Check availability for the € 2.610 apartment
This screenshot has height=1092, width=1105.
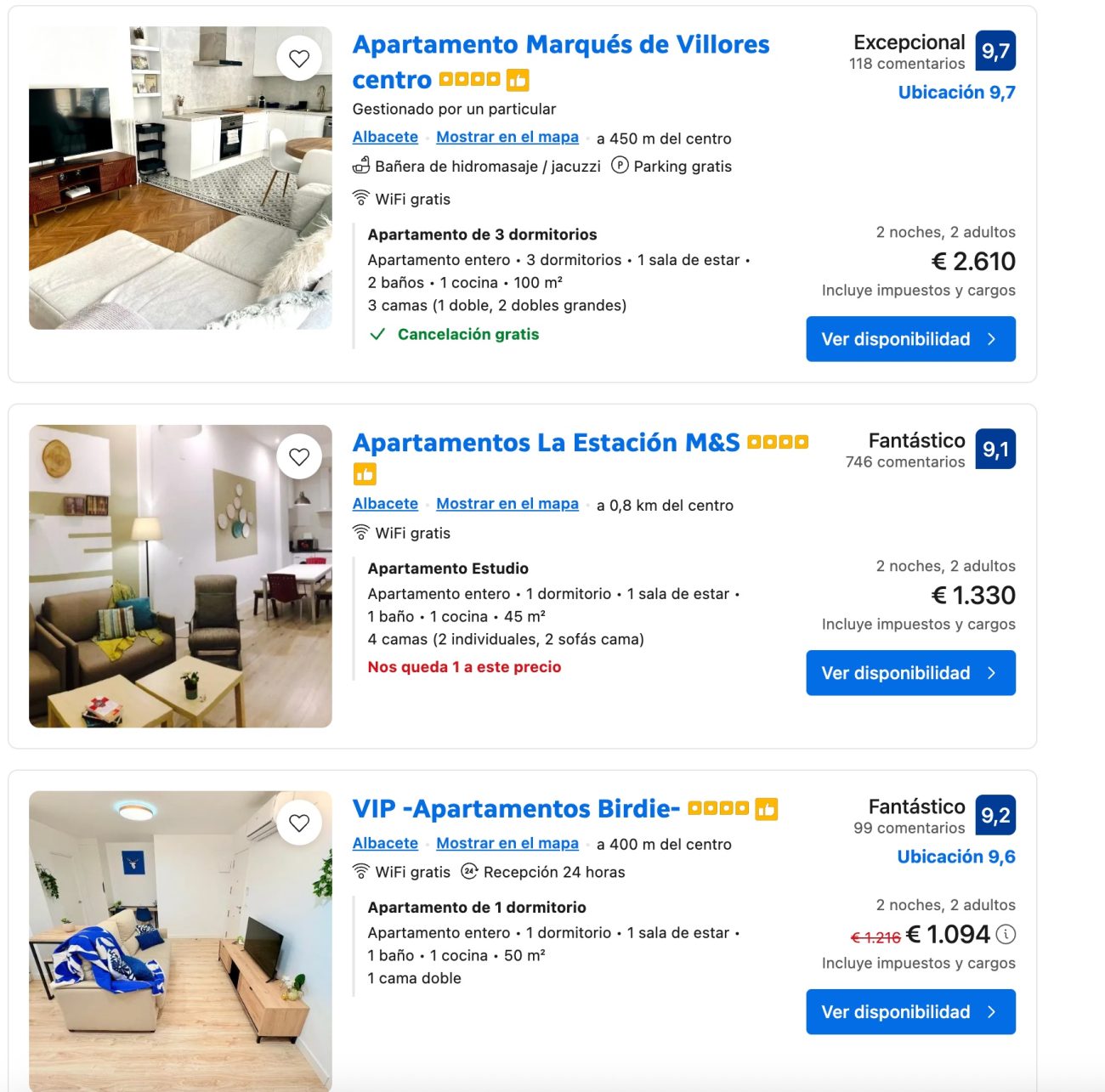(910, 339)
